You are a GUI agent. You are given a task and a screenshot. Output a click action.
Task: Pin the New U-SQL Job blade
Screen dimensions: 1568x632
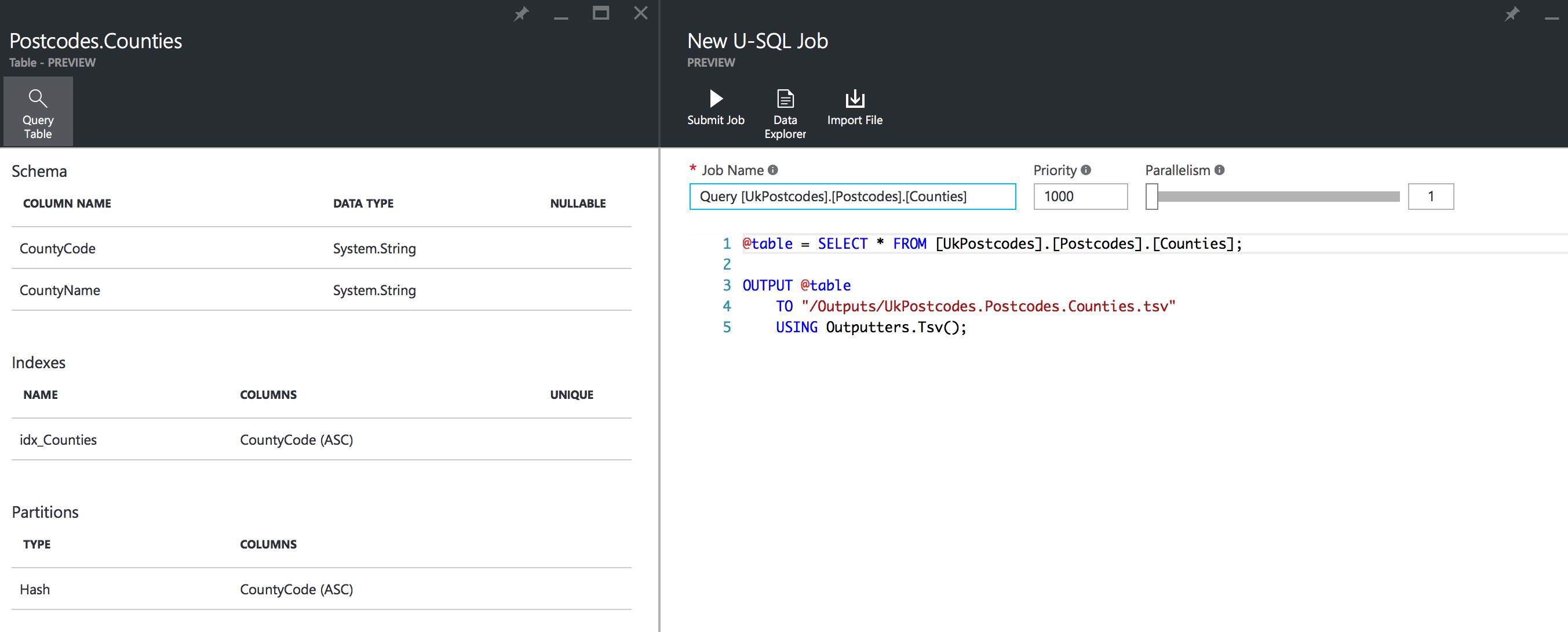click(1512, 13)
